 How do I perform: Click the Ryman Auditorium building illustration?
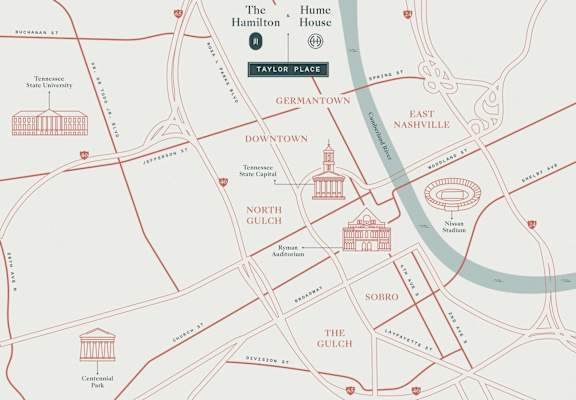tap(367, 230)
